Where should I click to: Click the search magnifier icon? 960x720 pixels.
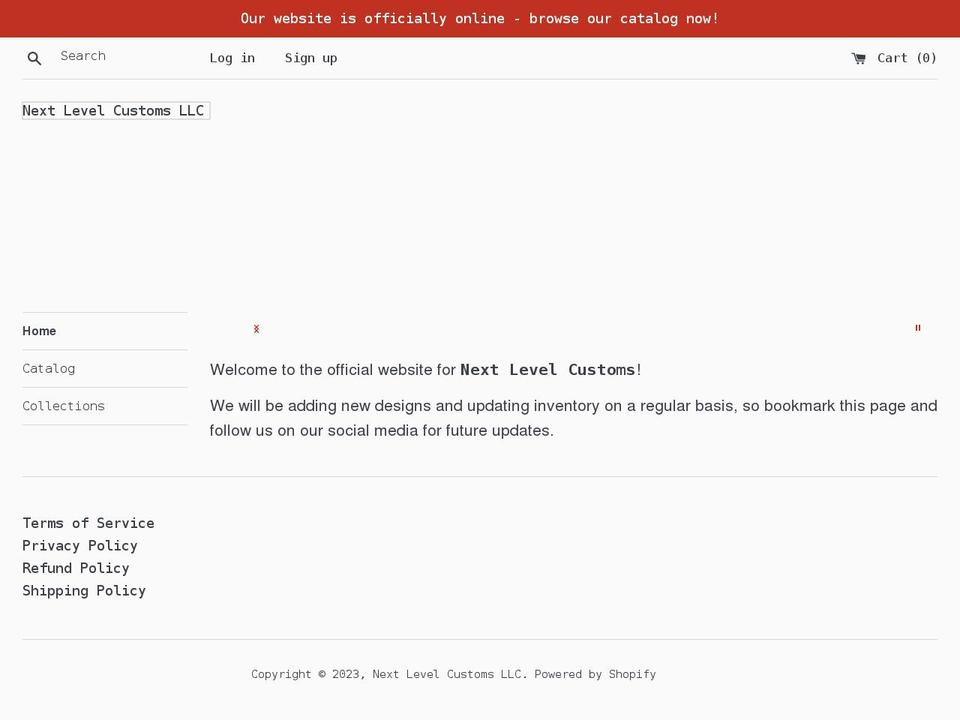click(34, 58)
